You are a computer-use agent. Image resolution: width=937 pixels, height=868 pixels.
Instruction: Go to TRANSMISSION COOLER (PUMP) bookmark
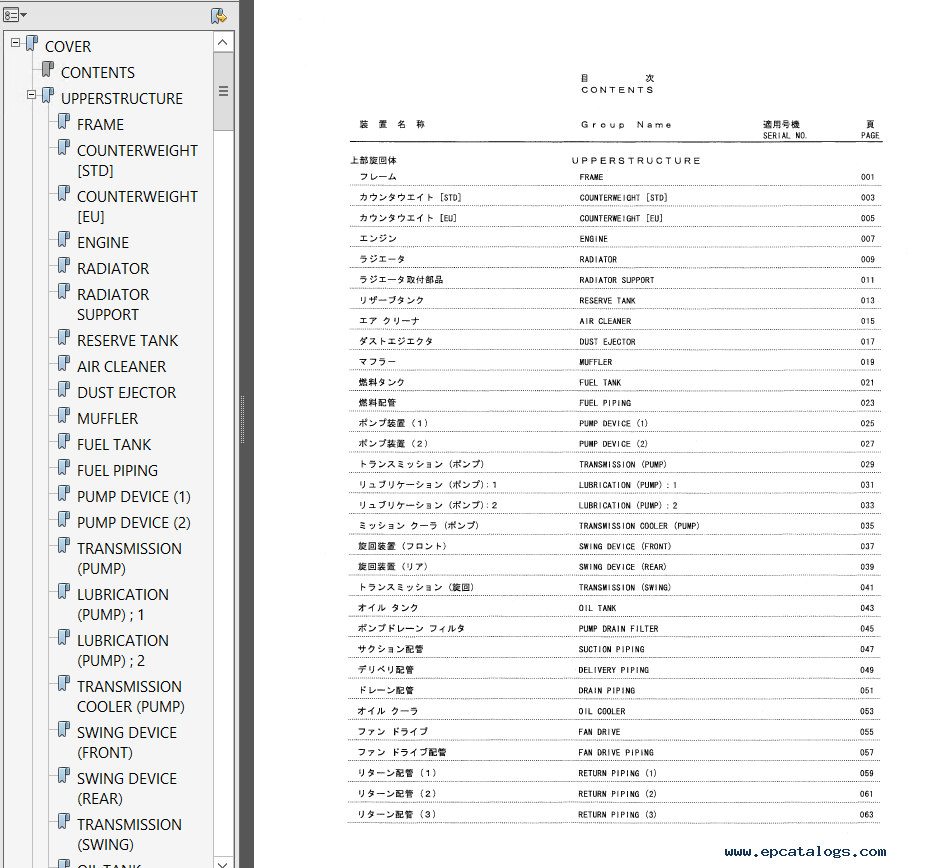point(130,697)
